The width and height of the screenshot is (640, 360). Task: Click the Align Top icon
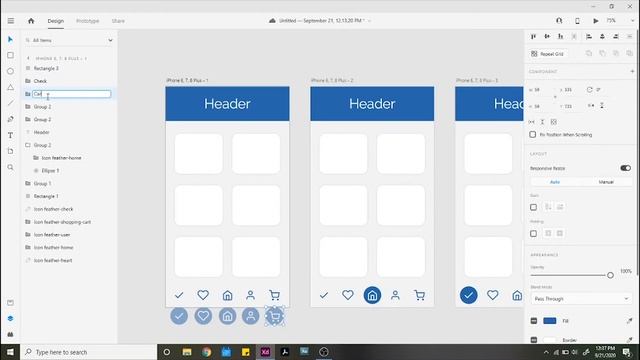(x=533, y=36)
